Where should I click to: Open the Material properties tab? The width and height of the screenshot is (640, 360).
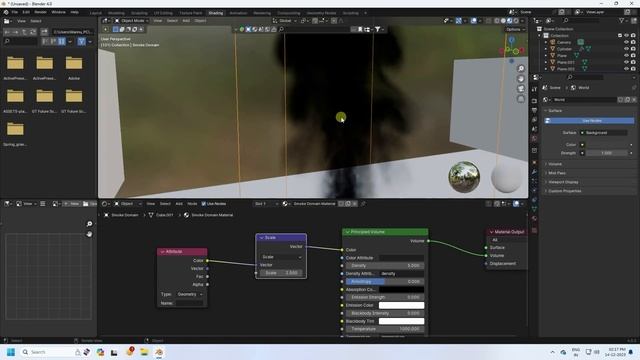point(534,219)
